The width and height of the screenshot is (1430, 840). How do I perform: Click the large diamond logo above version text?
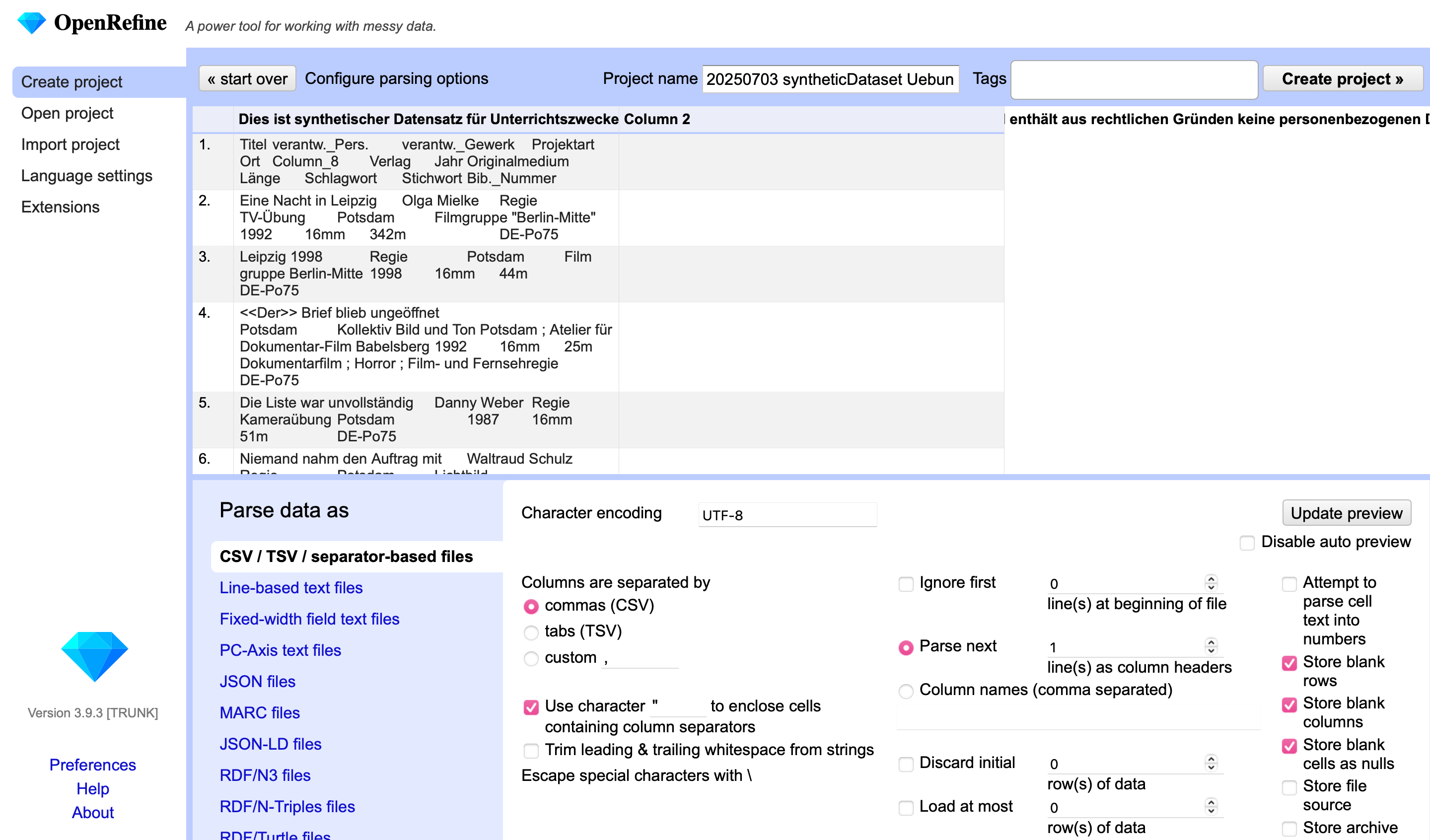[x=94, y=656]
